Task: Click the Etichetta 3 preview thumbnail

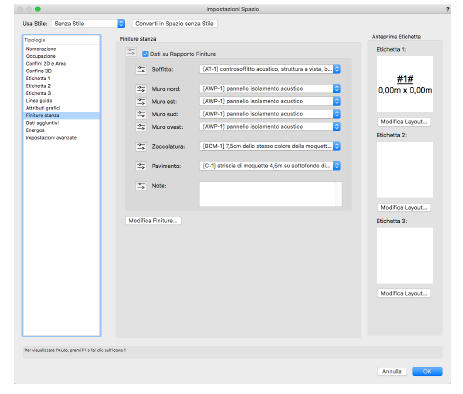Action: 405,256
